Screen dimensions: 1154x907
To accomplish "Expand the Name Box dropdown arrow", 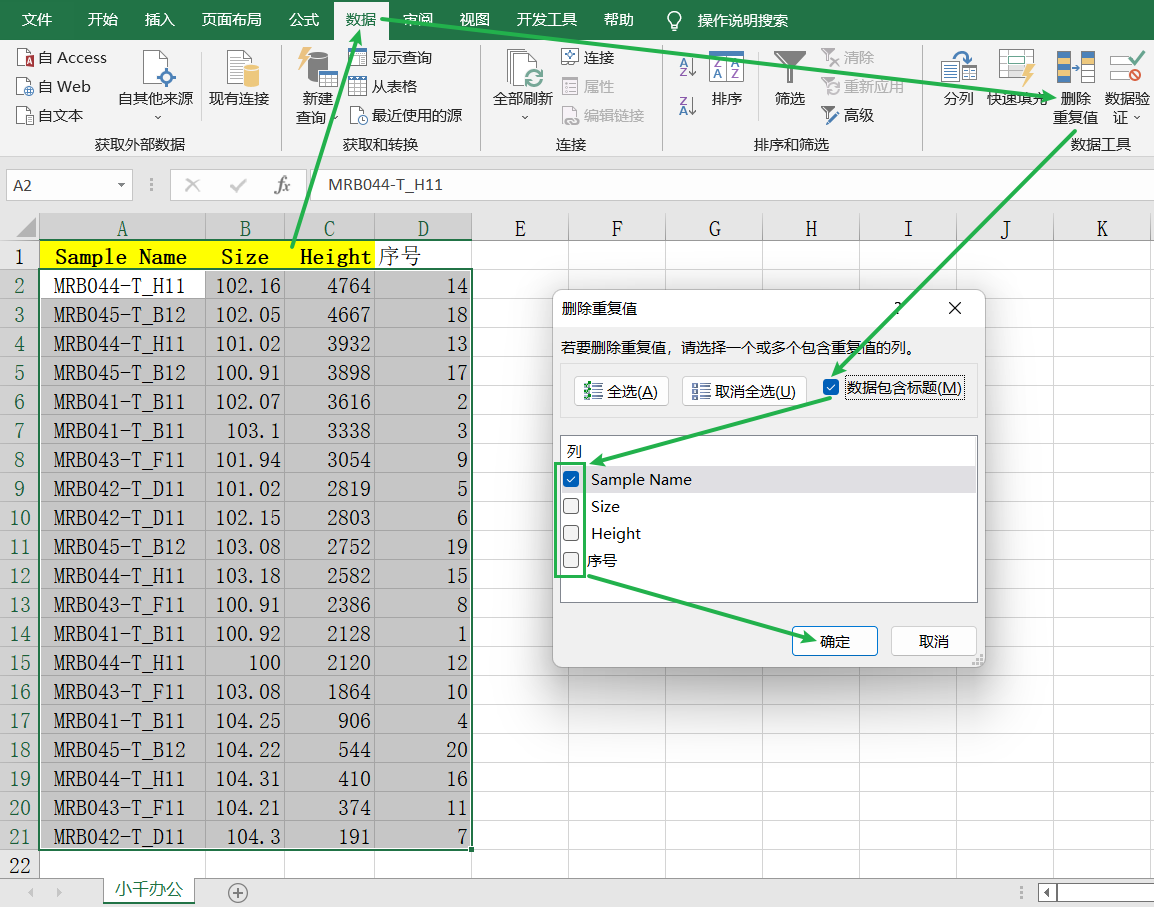I will click(x=121, y=185).
